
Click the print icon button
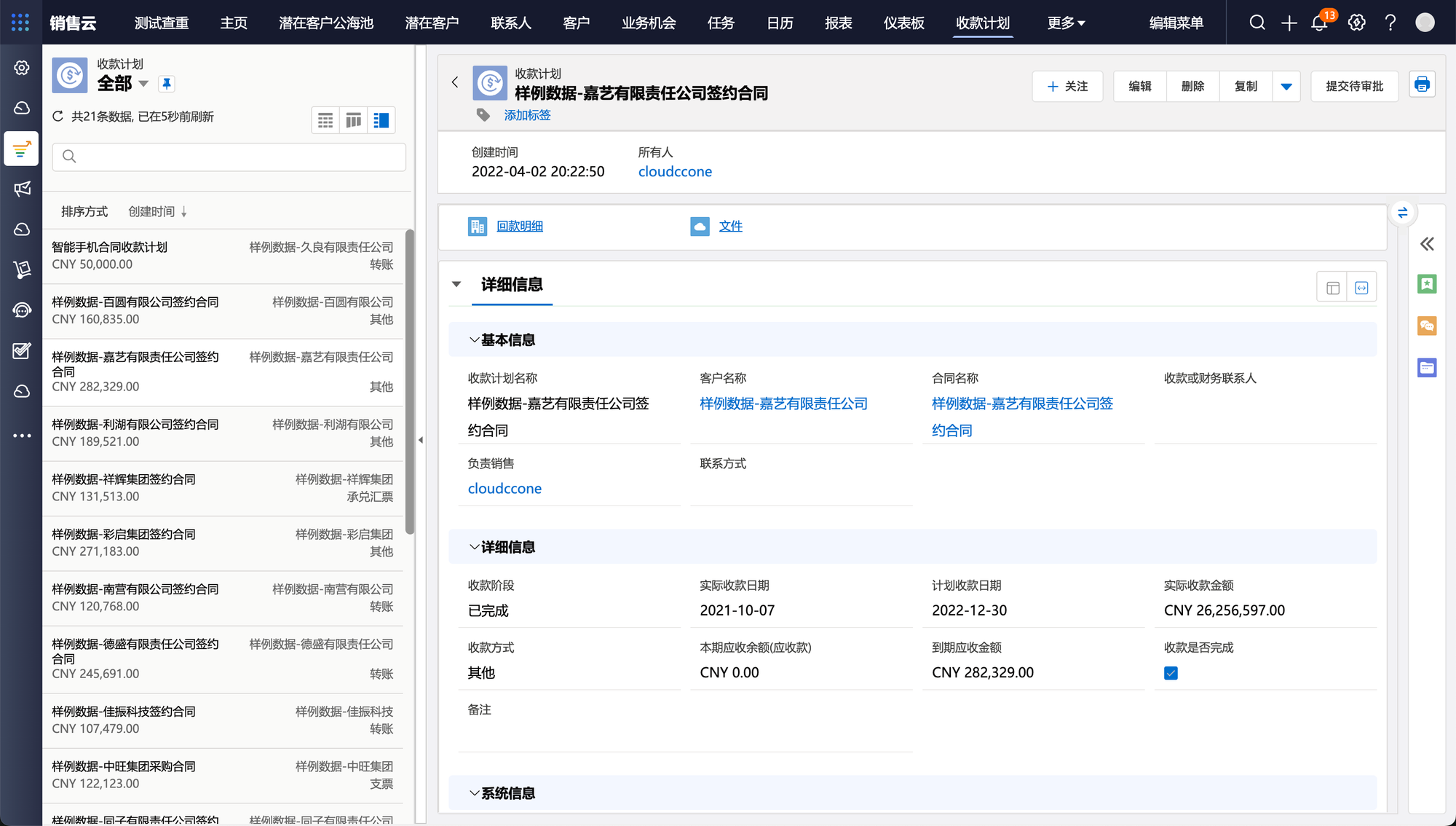tap(1422, 85)
